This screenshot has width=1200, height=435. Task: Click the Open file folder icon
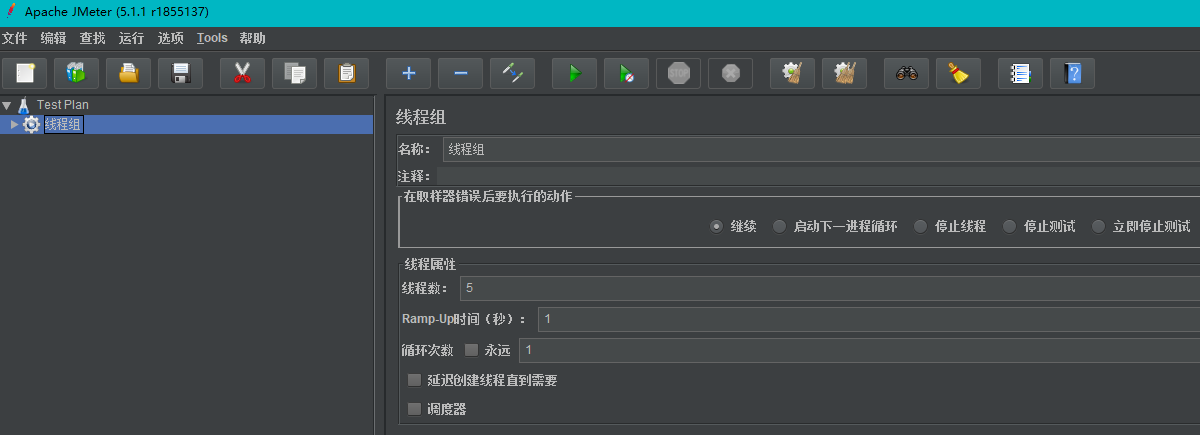[x=129, y=73]
